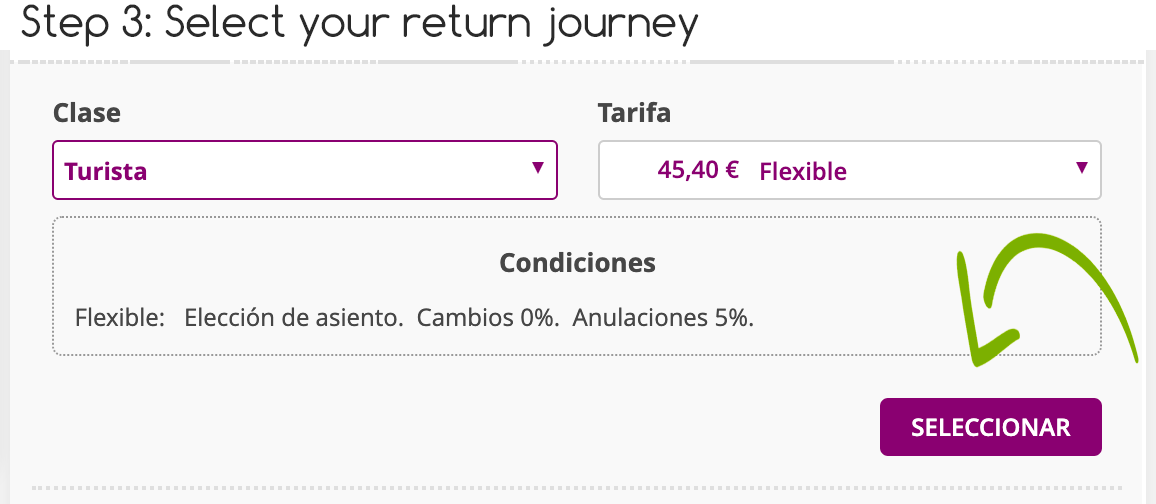Viewport: 1156px width, 504px height.
Task: Click the Condiciones heading
Action: point(577,262)
